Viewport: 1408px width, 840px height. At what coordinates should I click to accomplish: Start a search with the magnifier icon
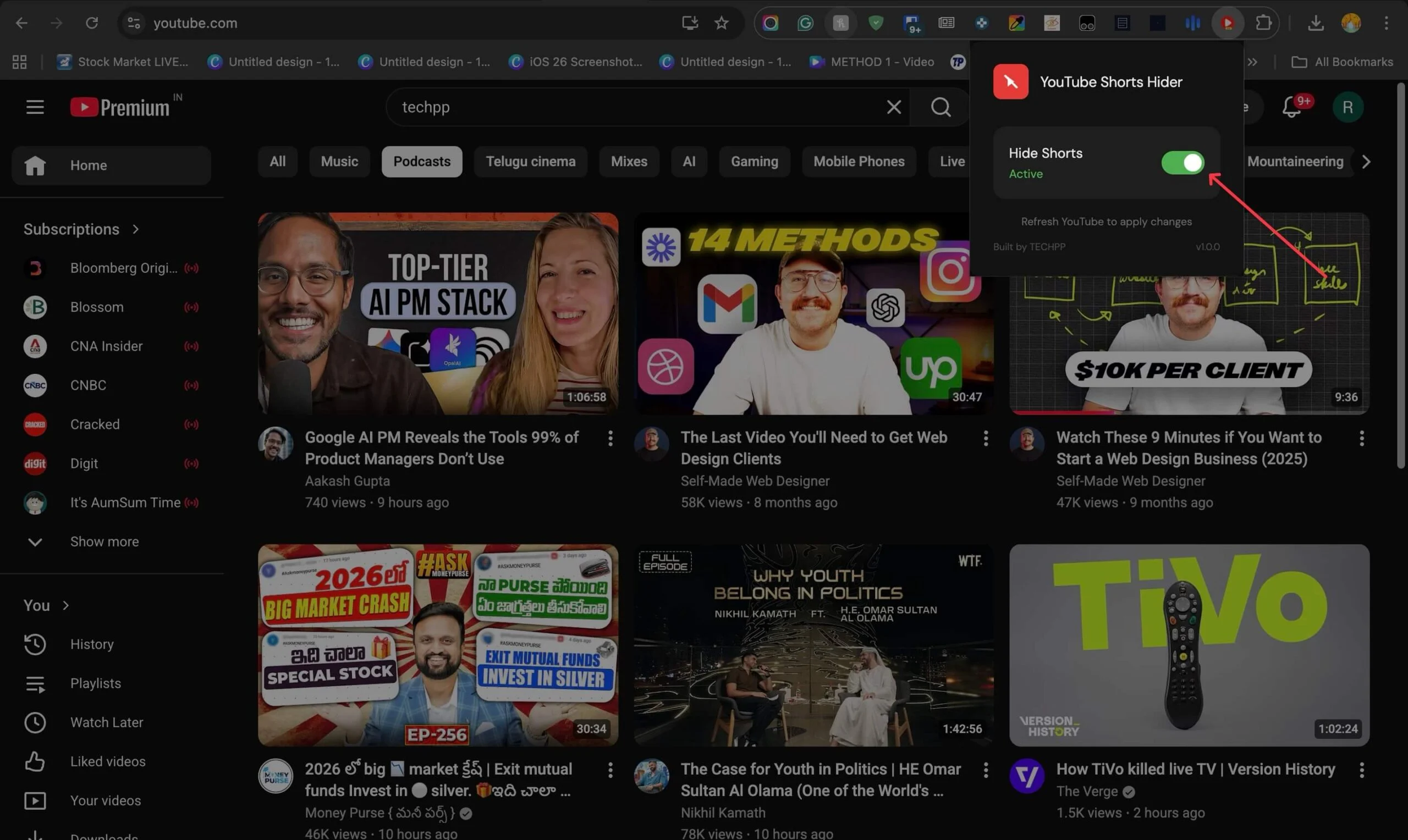click(x=940, y=107)
